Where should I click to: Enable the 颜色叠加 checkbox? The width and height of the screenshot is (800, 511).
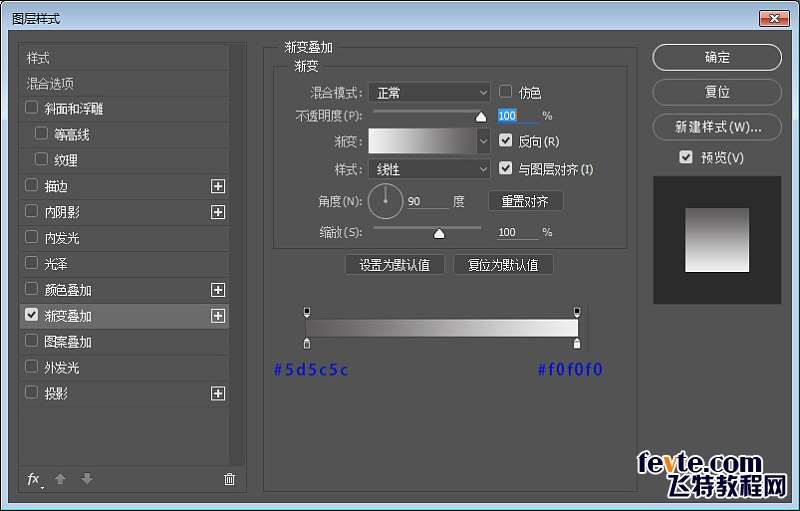[32, 289]
